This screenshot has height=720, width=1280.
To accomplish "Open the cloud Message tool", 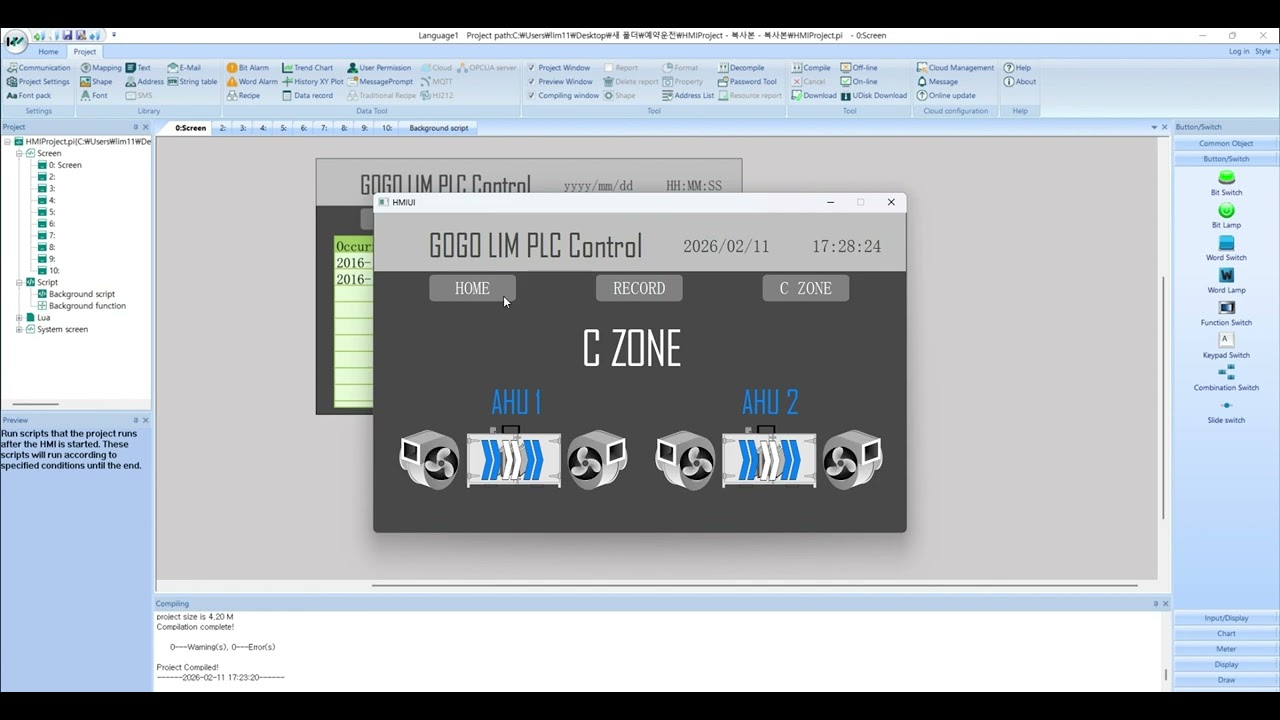I will click(937, 82).
